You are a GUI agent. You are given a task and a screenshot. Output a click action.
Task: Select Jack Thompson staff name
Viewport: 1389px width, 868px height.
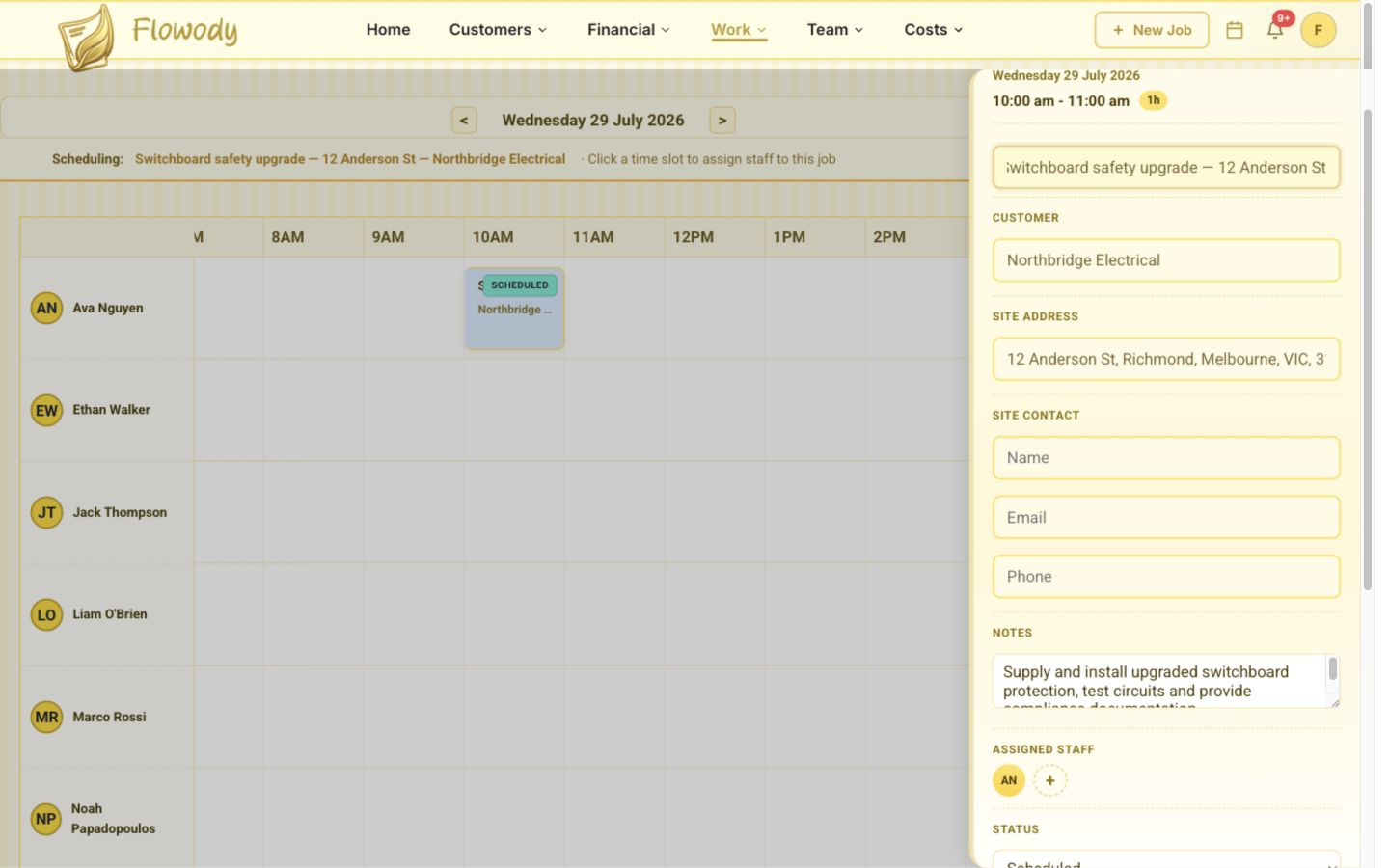[120, 512]
